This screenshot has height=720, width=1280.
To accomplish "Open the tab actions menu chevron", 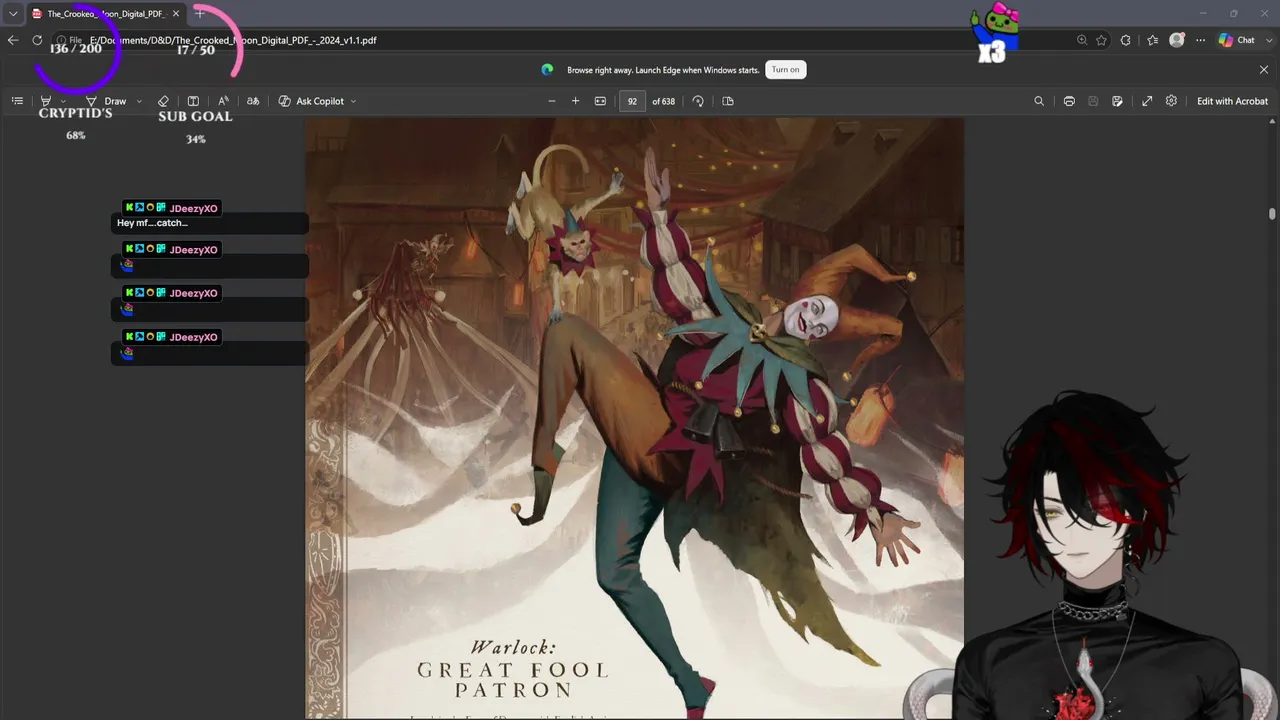I will tap(13, 14).
